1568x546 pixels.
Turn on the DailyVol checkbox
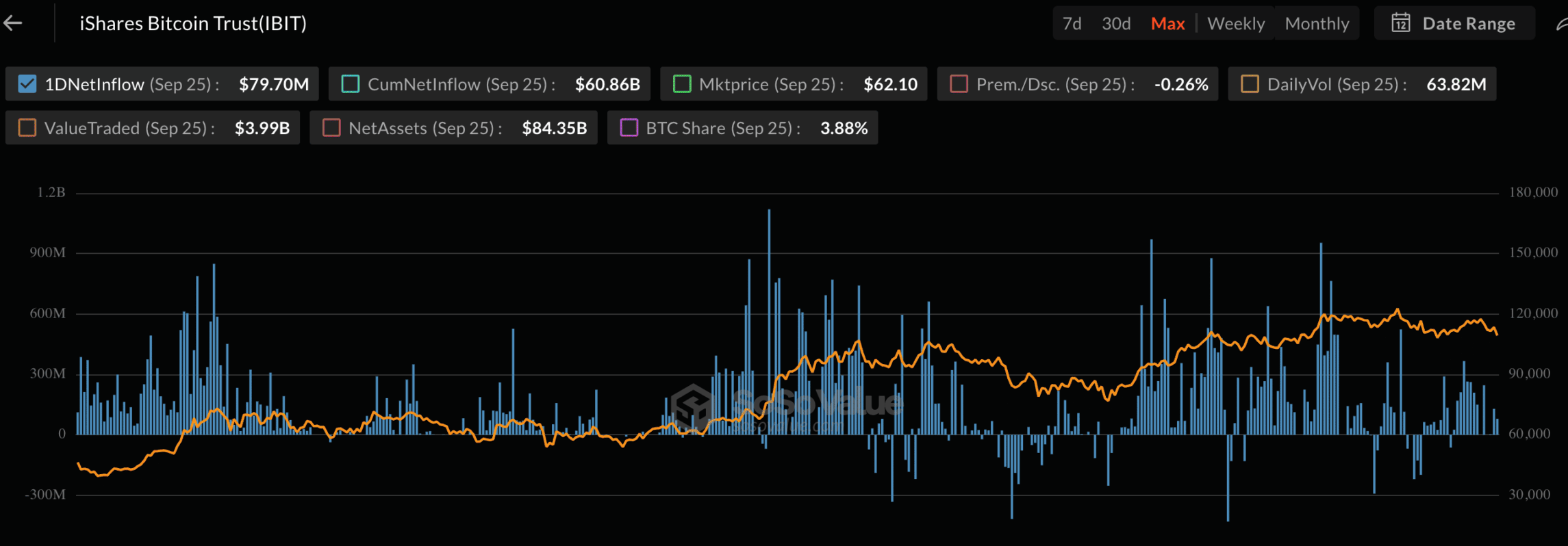(1250, 84)
